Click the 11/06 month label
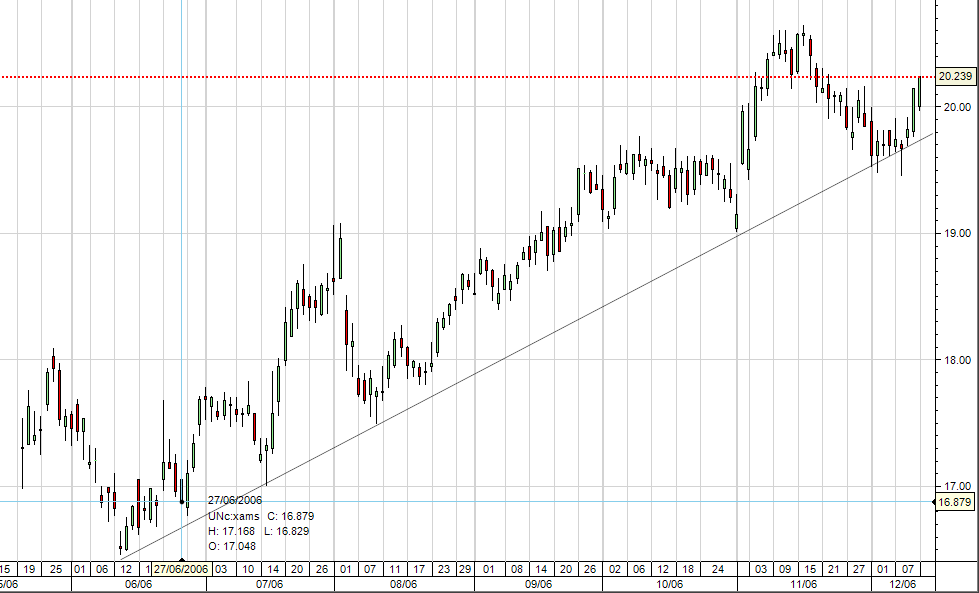The width and height of the screenshot is (979, 593). (804, 584)
